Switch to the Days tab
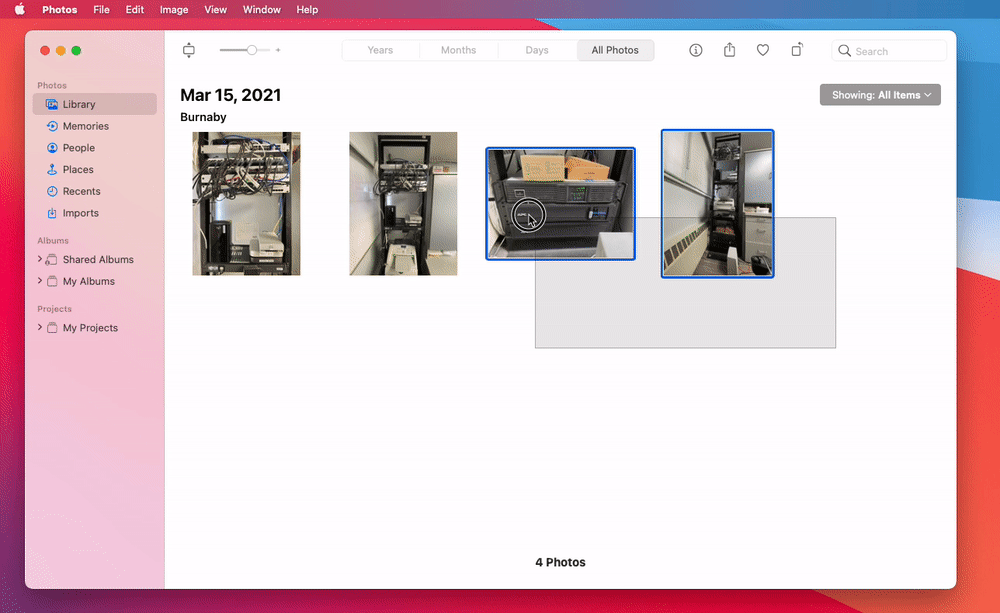Screen dimensions: 1000x613 pyautogui.click(x=537, y=50)
